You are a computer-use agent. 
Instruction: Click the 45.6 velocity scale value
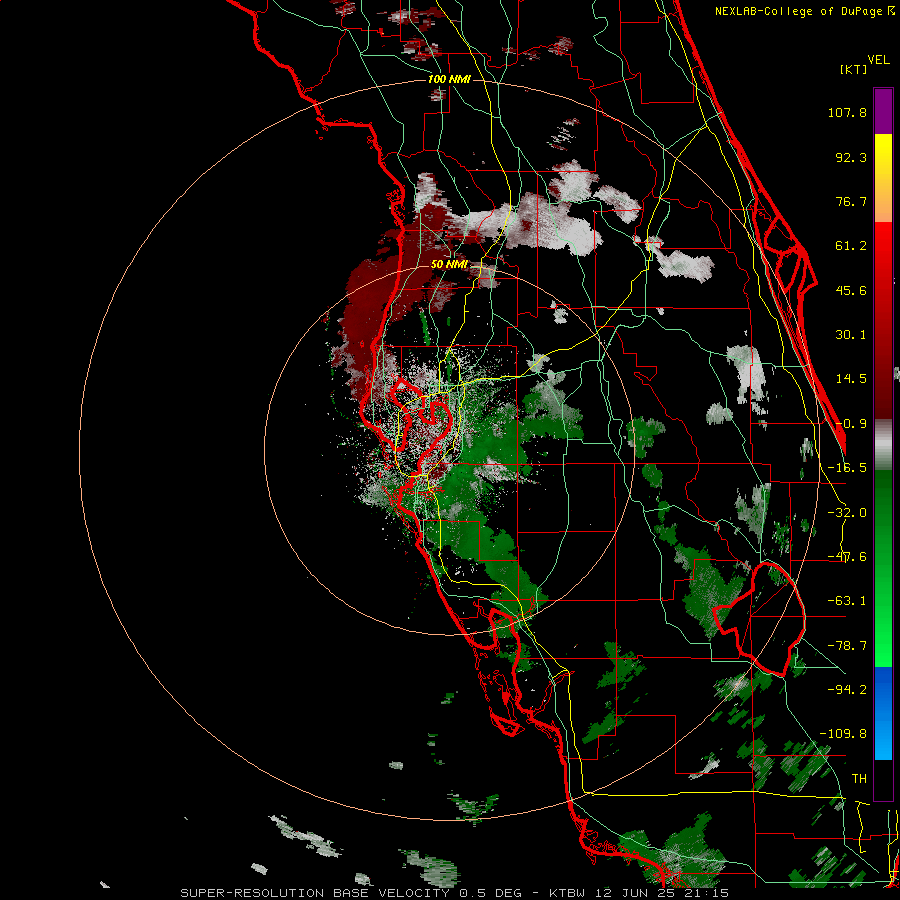[x=851, y=290]
